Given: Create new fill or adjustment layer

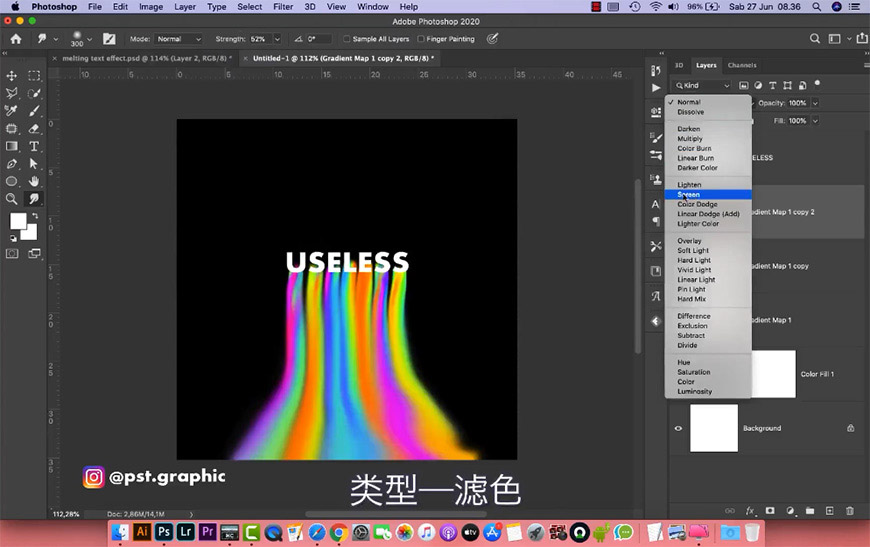Looking at the screenshot, I should [x=790, y=511].
